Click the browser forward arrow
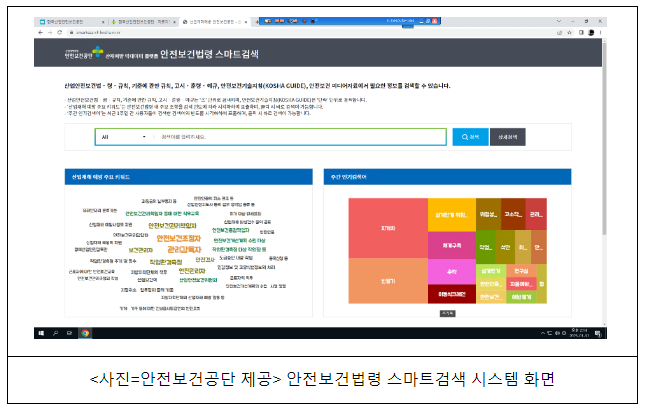The width and height of the screenshot is (647, 414). [x=50, y=32]
